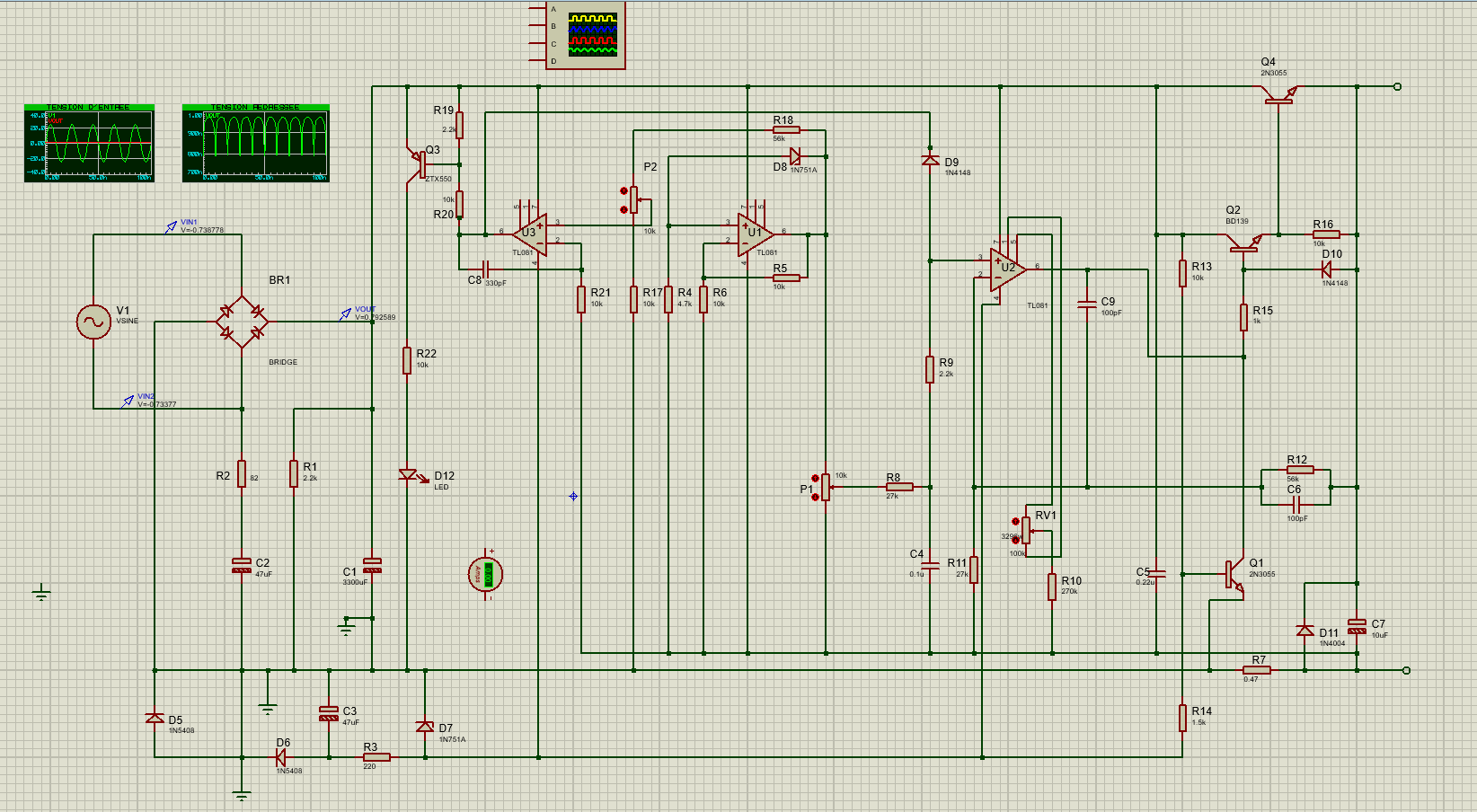Select the D10 1N4148 diode
The width and height of the screenshot is (1477, 812).
pos(1326,269)
